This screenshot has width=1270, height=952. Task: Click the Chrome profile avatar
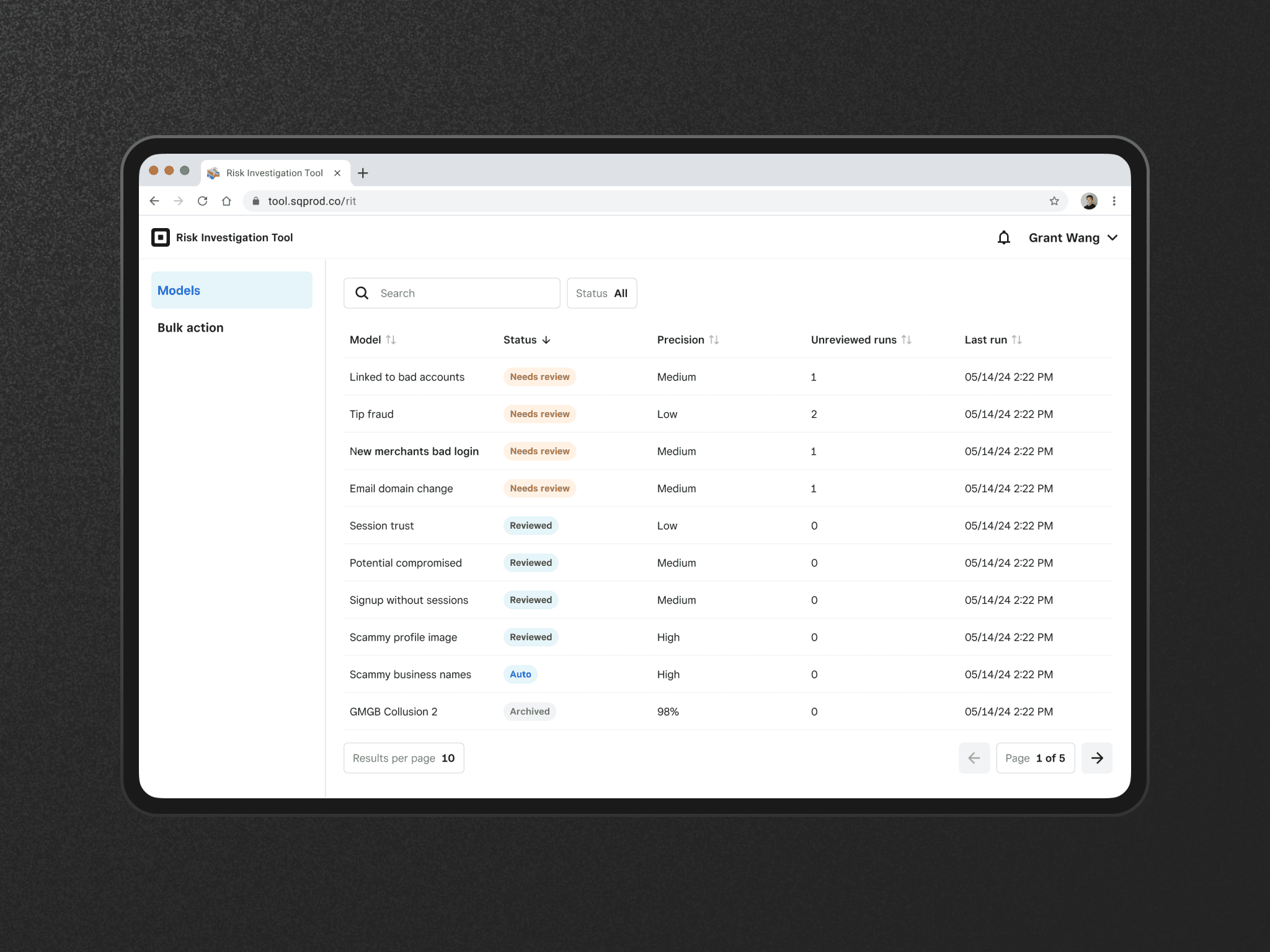click(1088, 201)
